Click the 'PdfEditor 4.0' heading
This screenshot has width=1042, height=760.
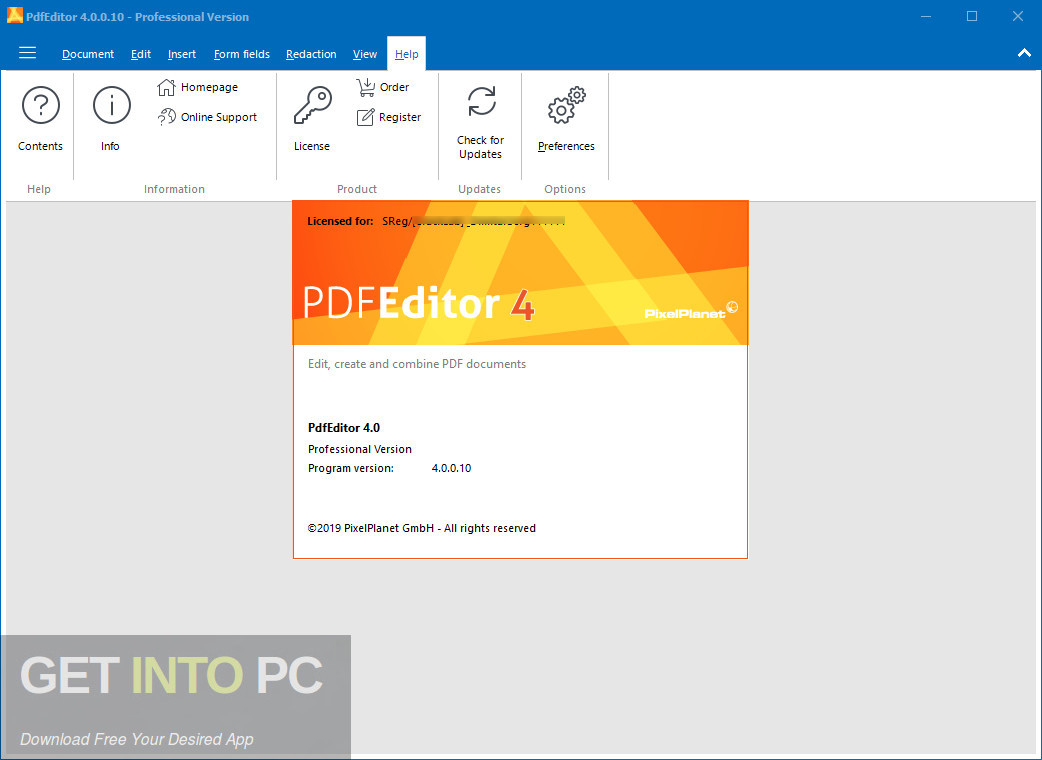[344, 428]
